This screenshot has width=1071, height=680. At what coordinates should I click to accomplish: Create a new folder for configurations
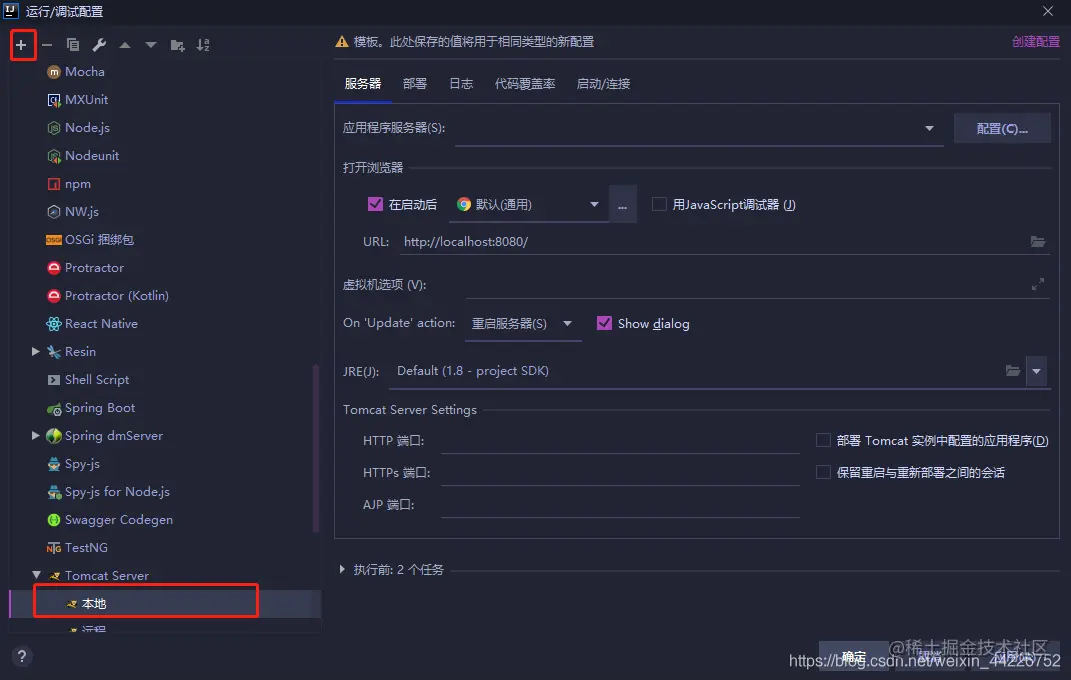pyautogui.click(x=177, y=45)
